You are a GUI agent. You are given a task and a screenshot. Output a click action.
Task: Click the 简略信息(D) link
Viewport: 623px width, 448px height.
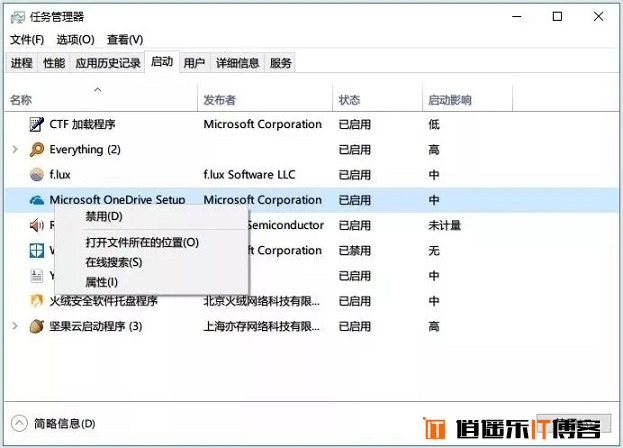[64, 424]
